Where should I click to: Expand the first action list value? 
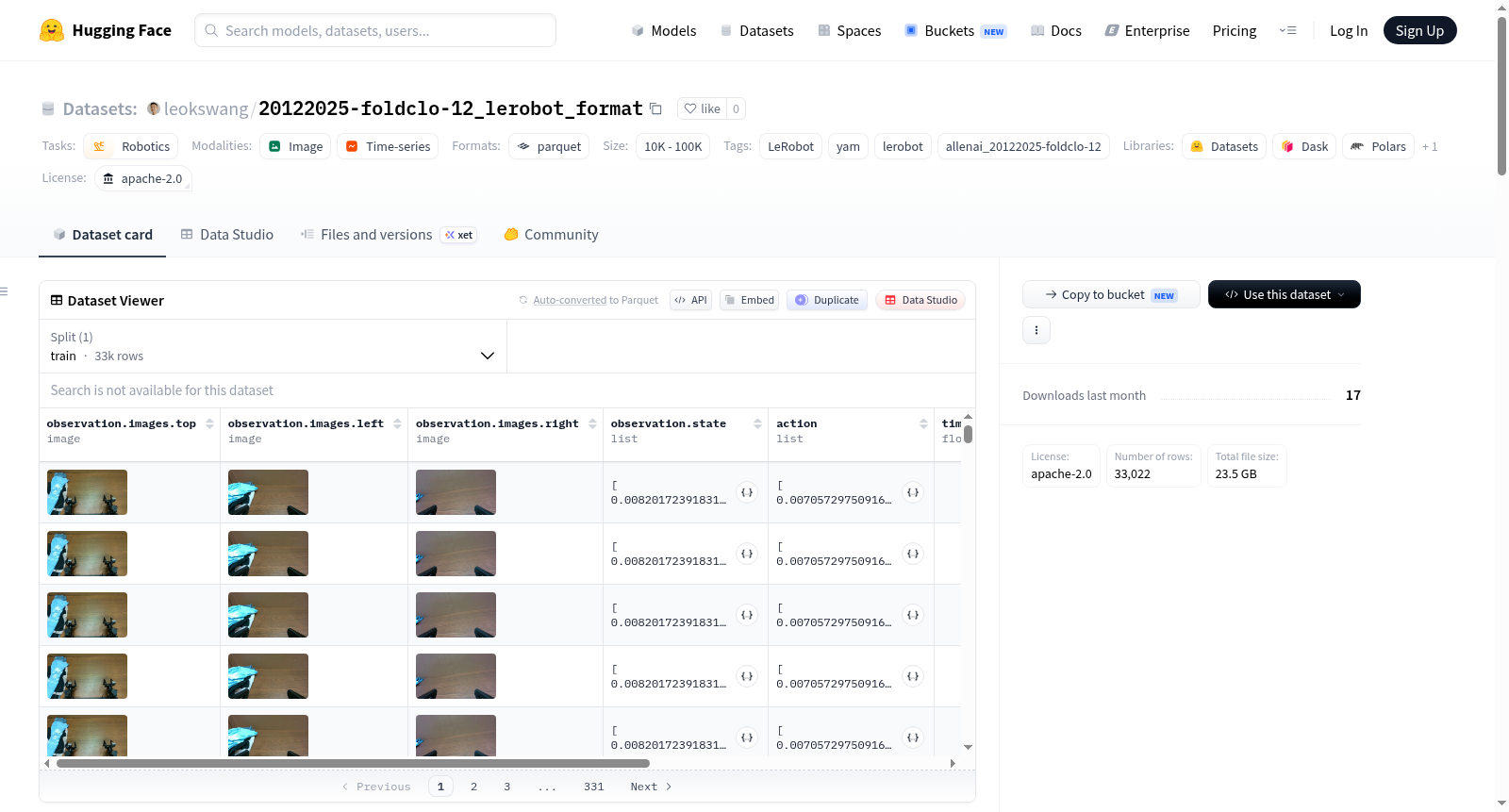click(913, 492)
